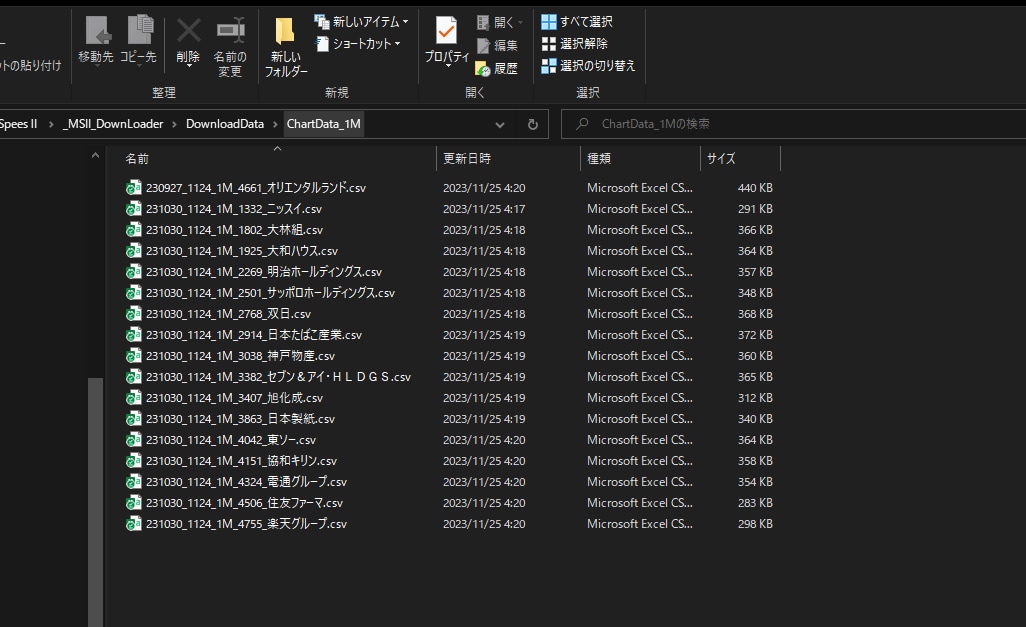Click the 2023/11/25 4:17 date cell
This screenshot has width=1026, height=627.
tap(484, 209)
